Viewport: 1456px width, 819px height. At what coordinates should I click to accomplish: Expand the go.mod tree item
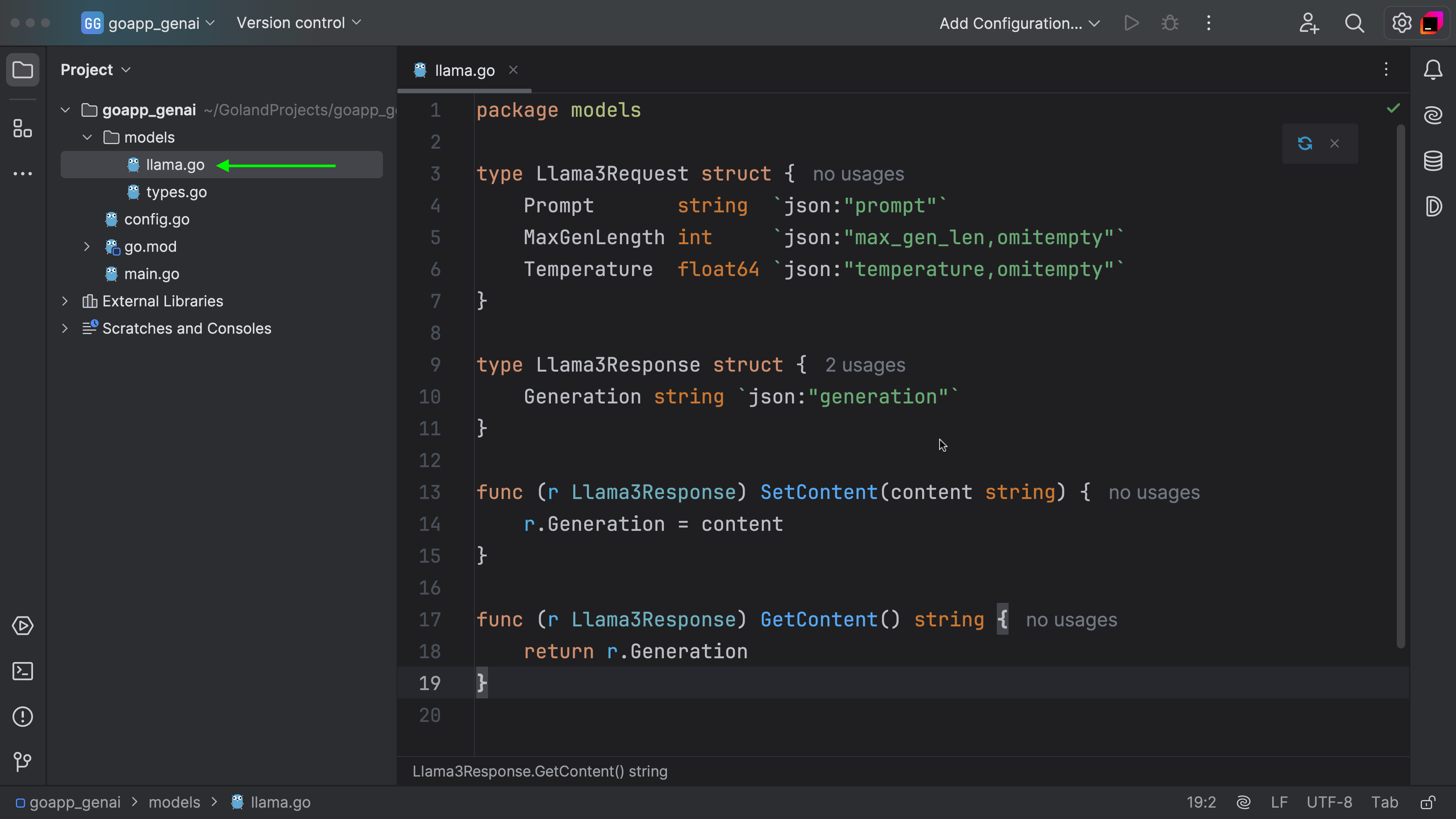86,246
